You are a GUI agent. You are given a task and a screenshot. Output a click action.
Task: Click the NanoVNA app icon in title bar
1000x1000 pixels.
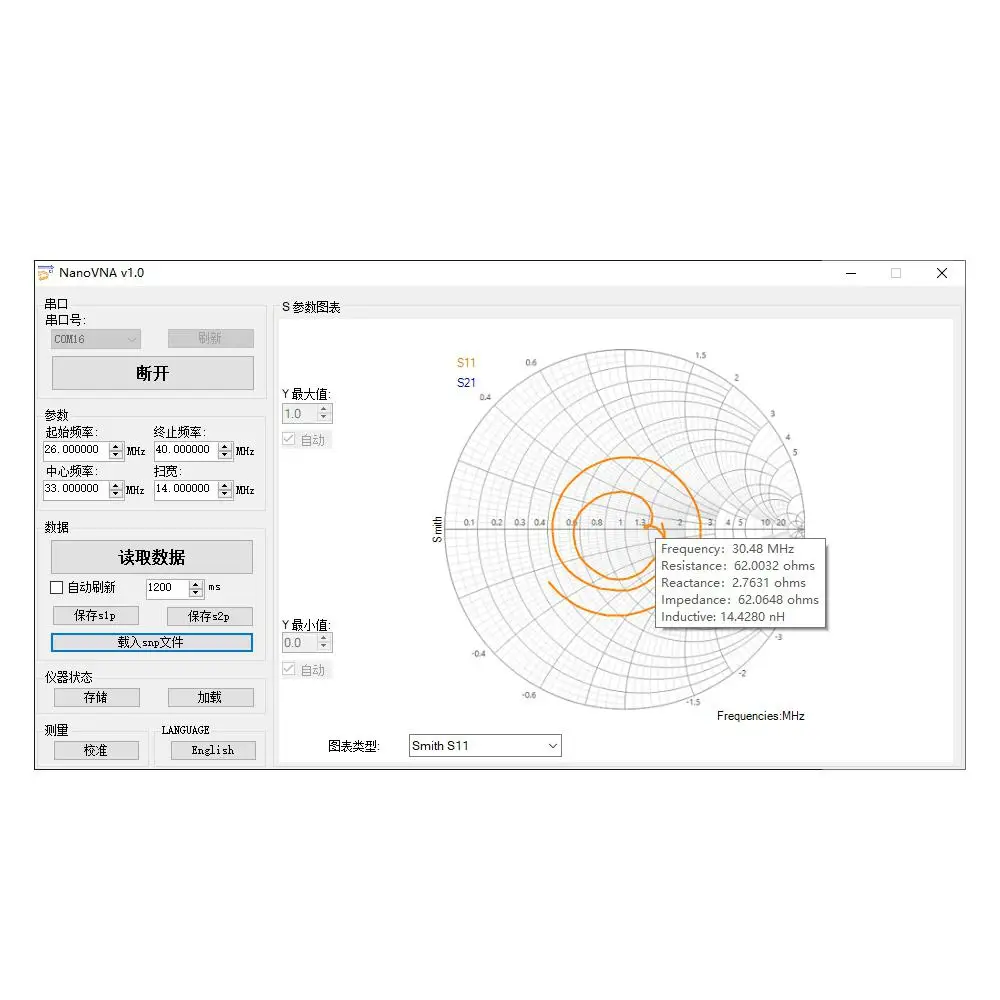coord(45,273)
